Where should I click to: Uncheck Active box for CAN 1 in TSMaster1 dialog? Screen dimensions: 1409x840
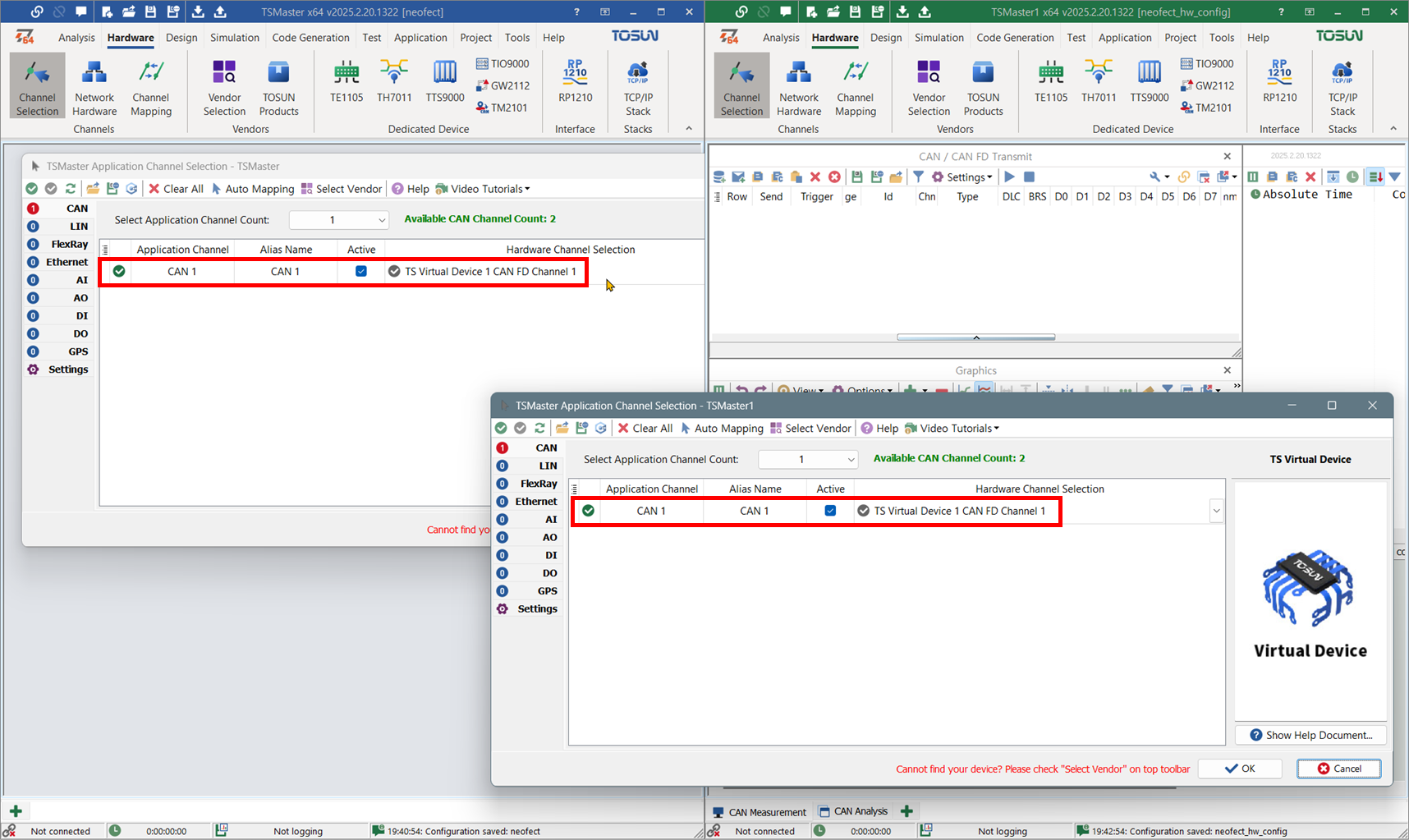[830, 511]
